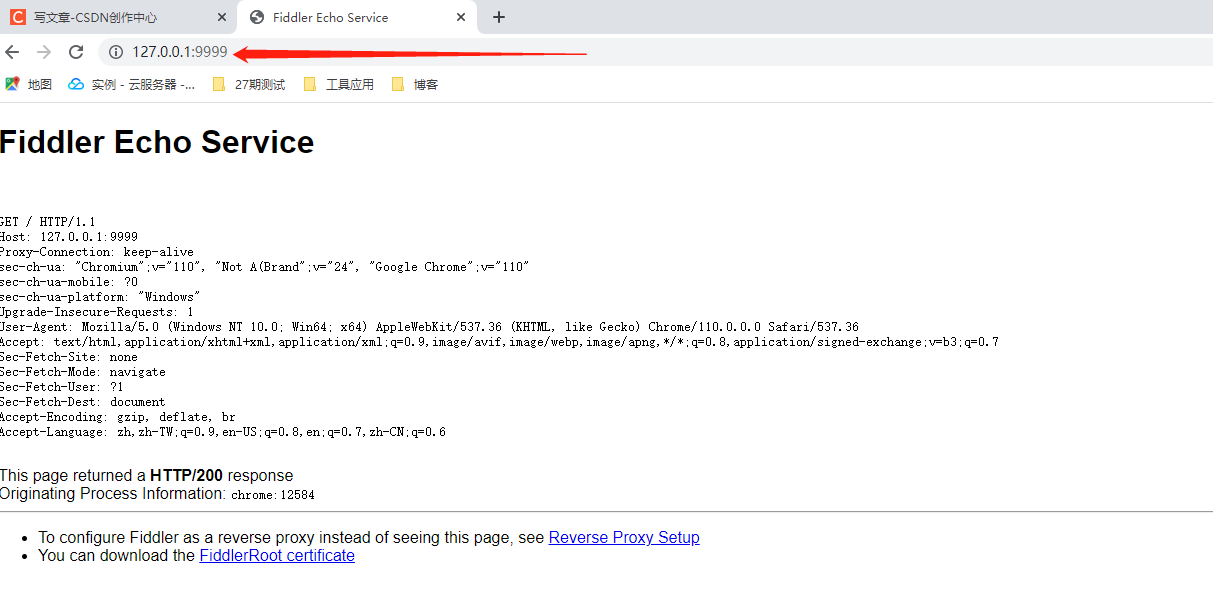The width and height of the screenshot is (1213, 589).
Task: View site information icon in address bar
Action: click(x=116, y=52)
